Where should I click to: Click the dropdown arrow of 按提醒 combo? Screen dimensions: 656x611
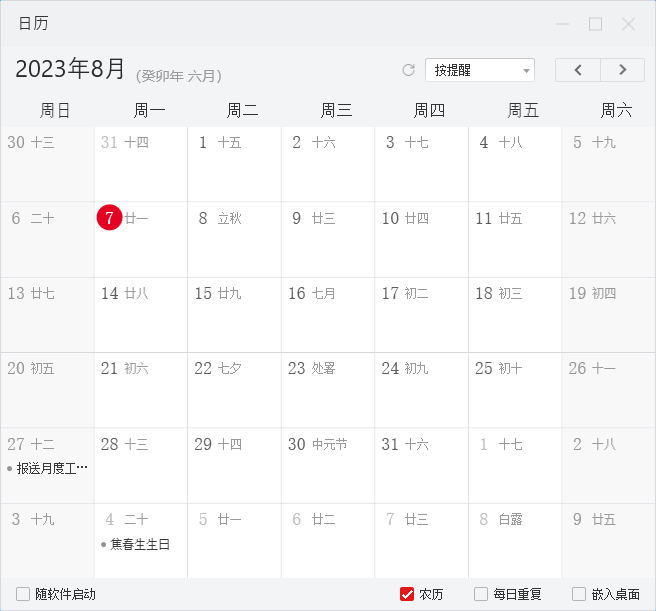[526, 70]
